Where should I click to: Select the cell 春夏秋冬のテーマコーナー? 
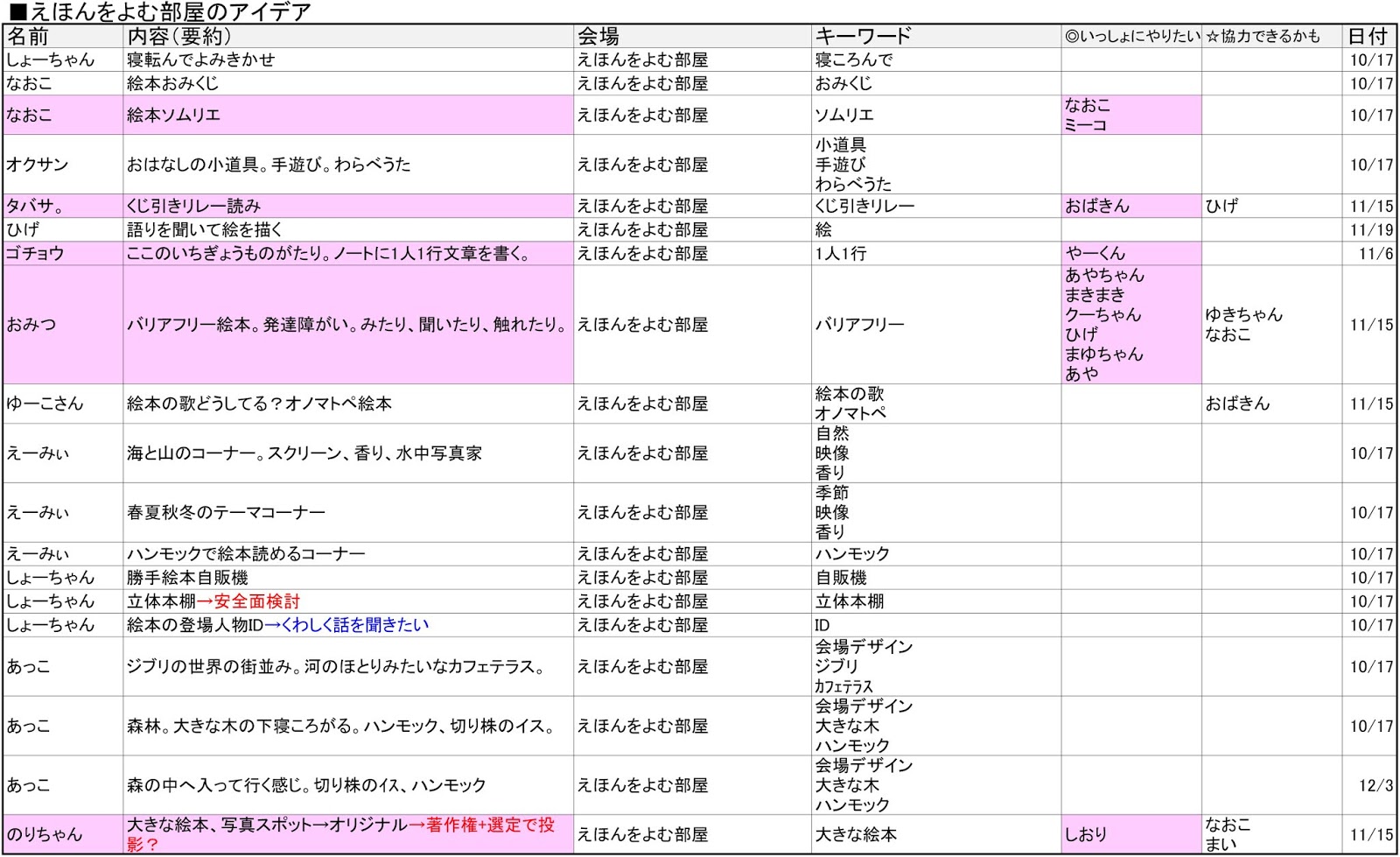tap(348, 513)
